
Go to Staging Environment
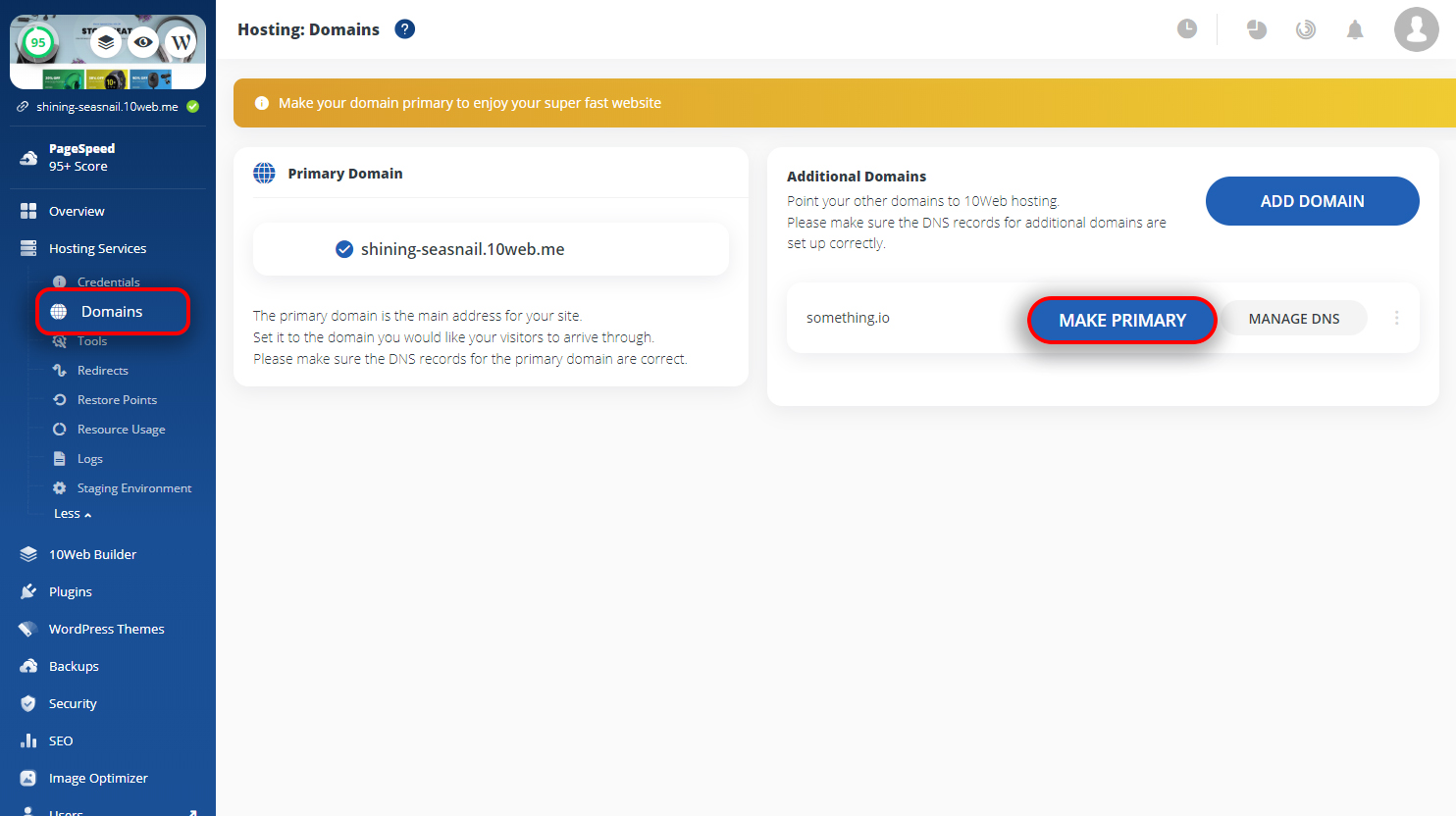click(x=134, y=488)
